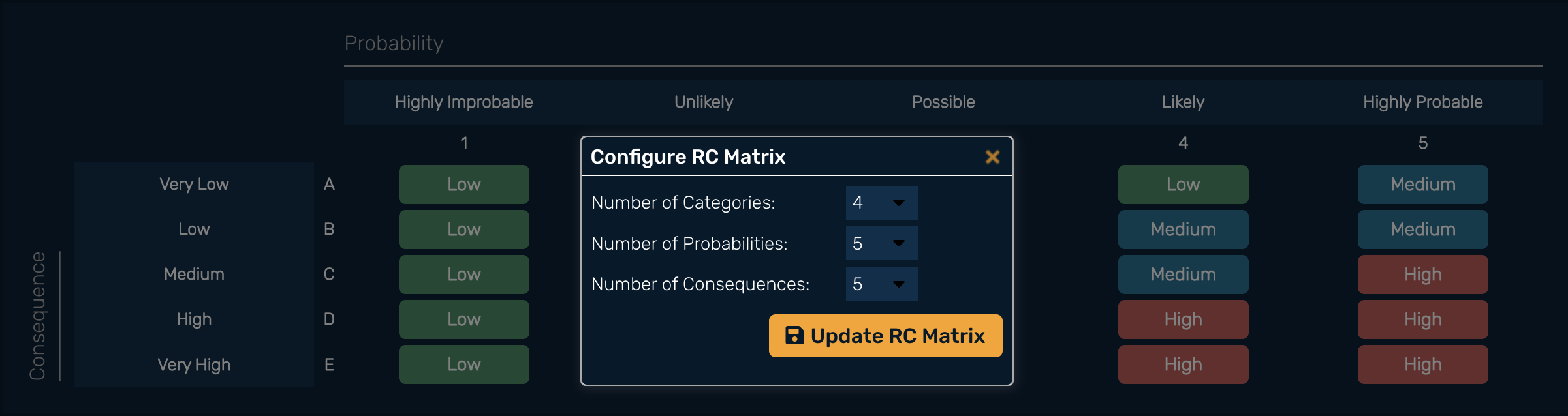Select the Low cell in row C column 1

tap(464, 275)
